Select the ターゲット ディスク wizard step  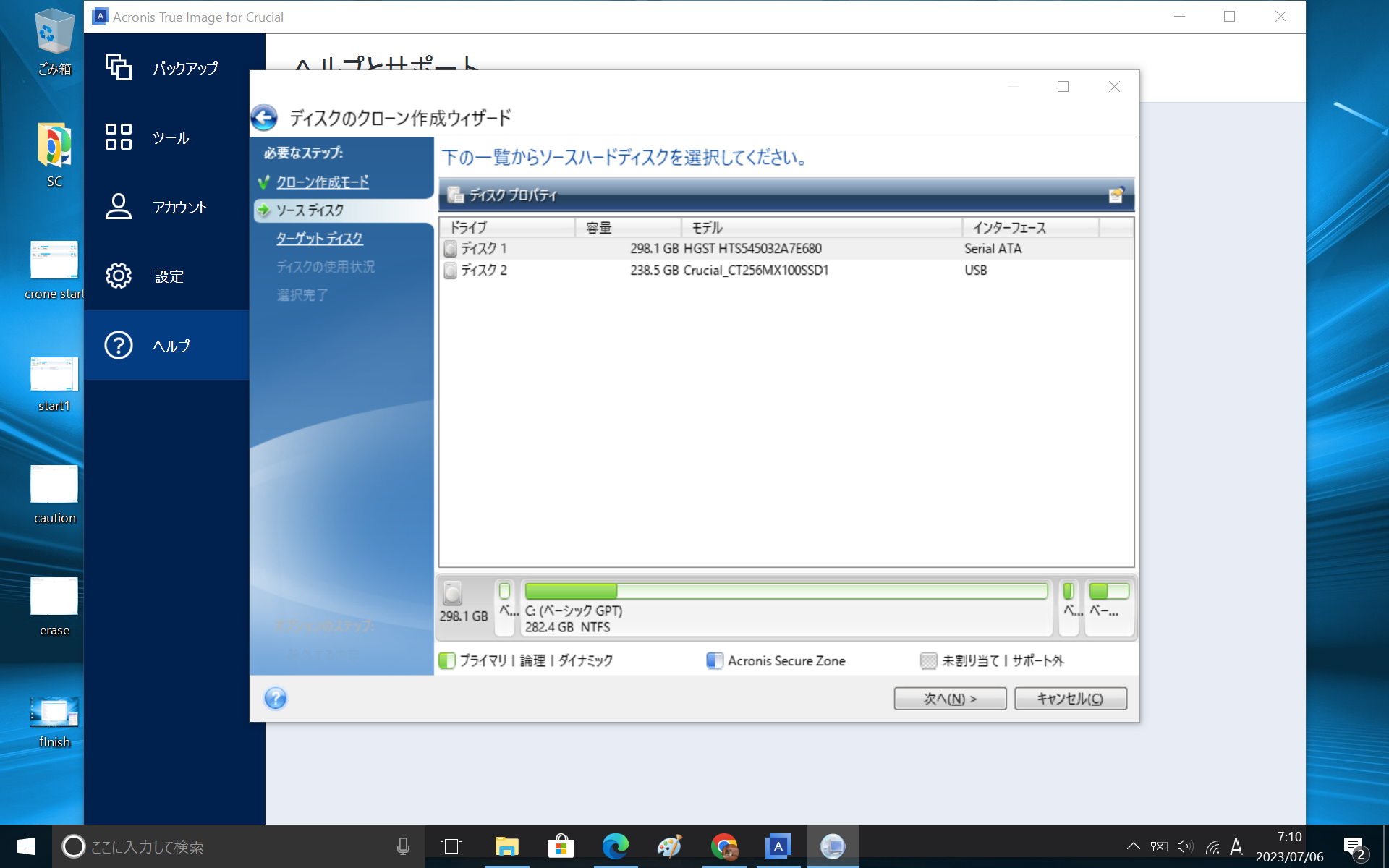pos(319,238)
